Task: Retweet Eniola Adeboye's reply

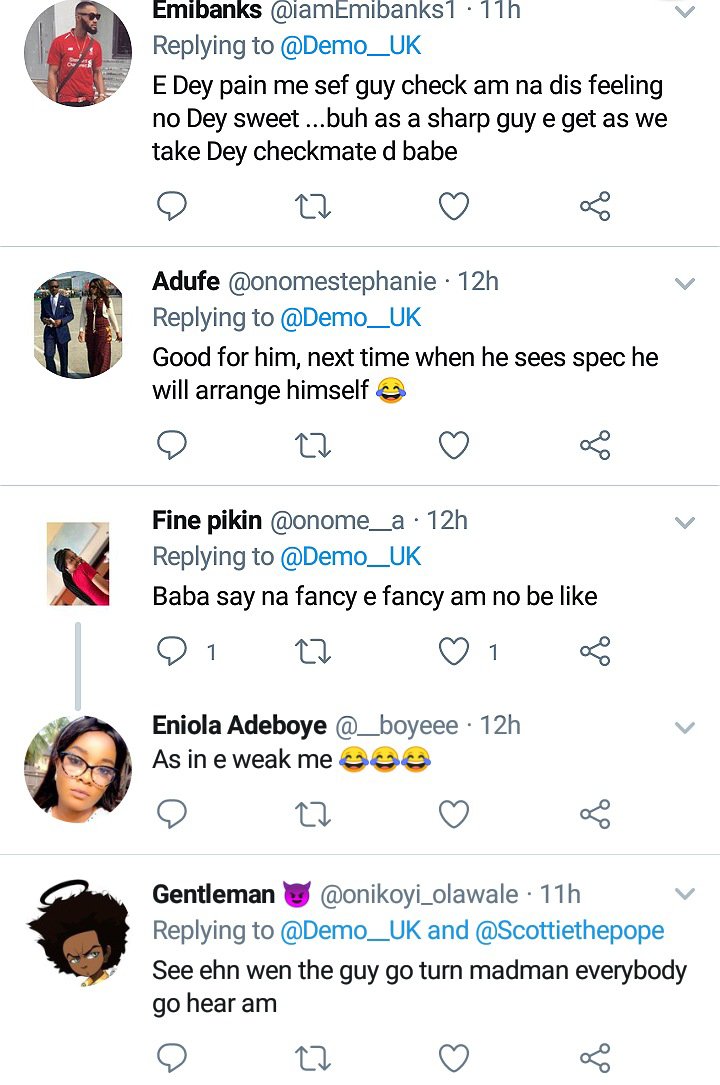Action: coord(313,815)
